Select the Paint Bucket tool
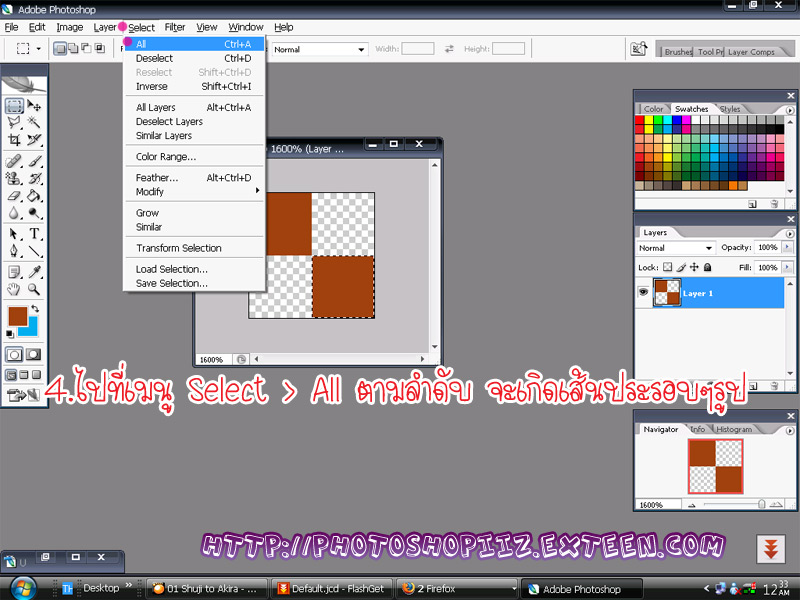800x600 pixels. [34, 196]
